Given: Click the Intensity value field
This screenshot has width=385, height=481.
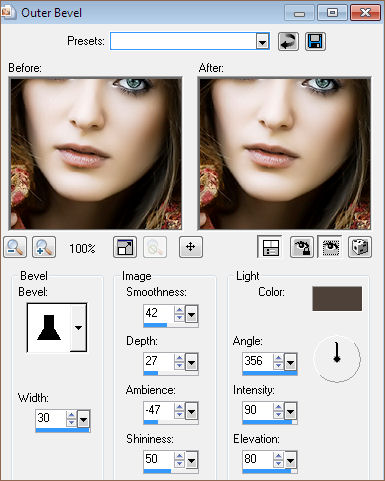Looking at the screenshot, I should (258, 410).
